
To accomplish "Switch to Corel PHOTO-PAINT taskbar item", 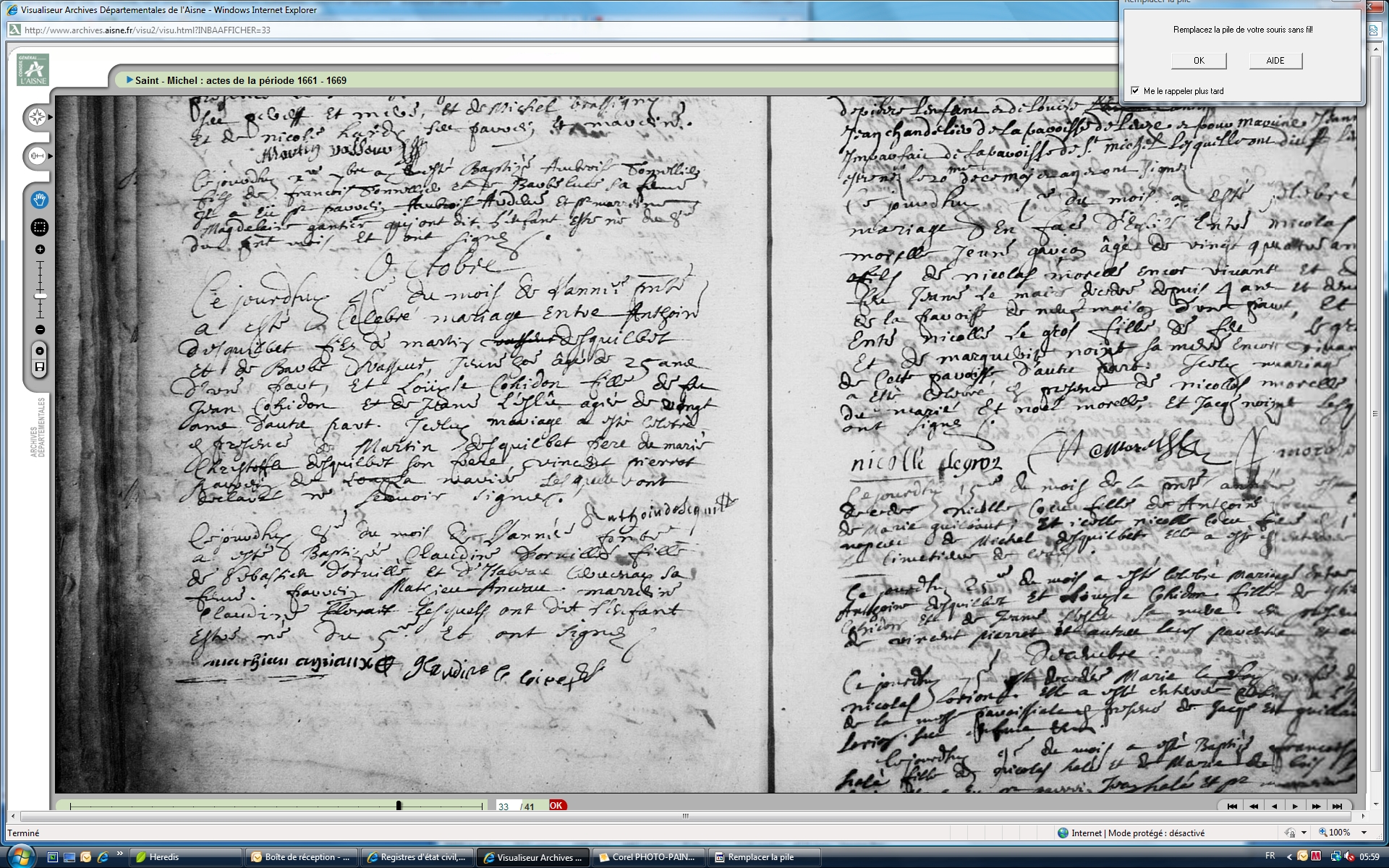I will tap(648, 857).
